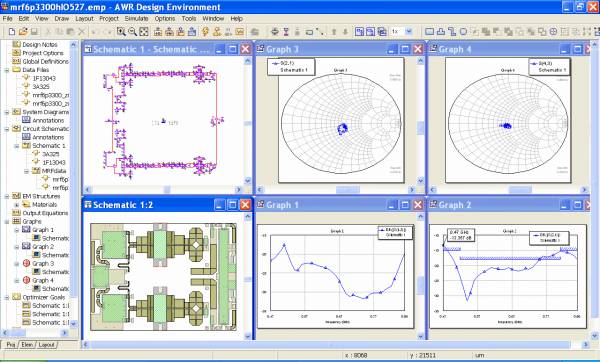This screenshot has height=362, width=600.
Task: Click the Save project disk icon
Action: click(34, 32)
